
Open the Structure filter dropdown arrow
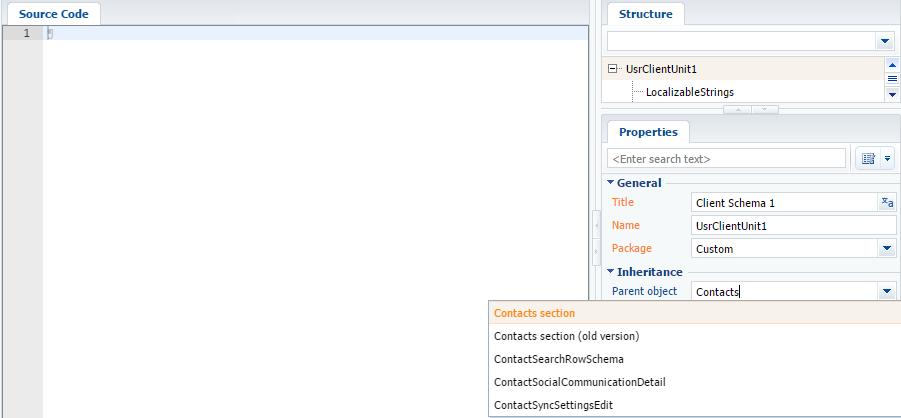[x=884, y=41]
